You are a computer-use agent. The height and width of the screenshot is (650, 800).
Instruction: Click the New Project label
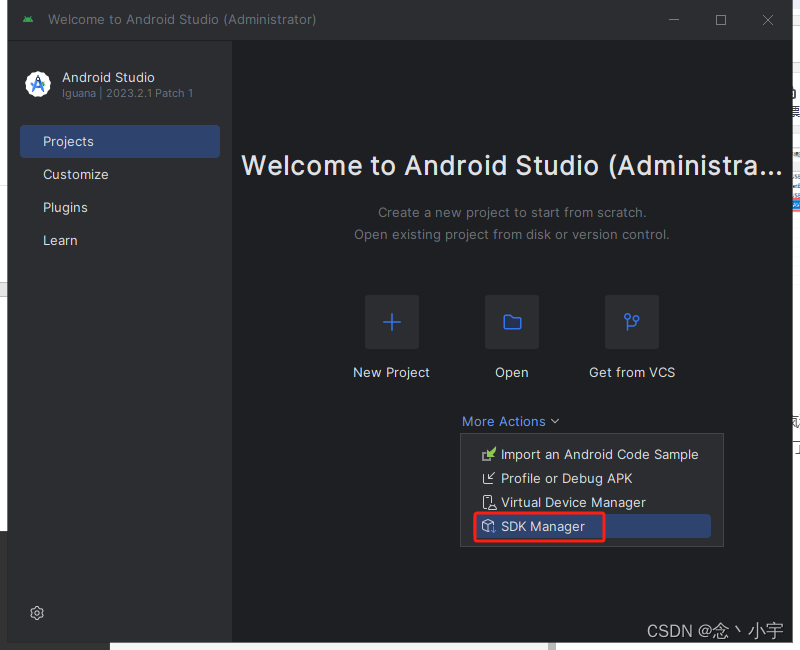coord(391,372)
